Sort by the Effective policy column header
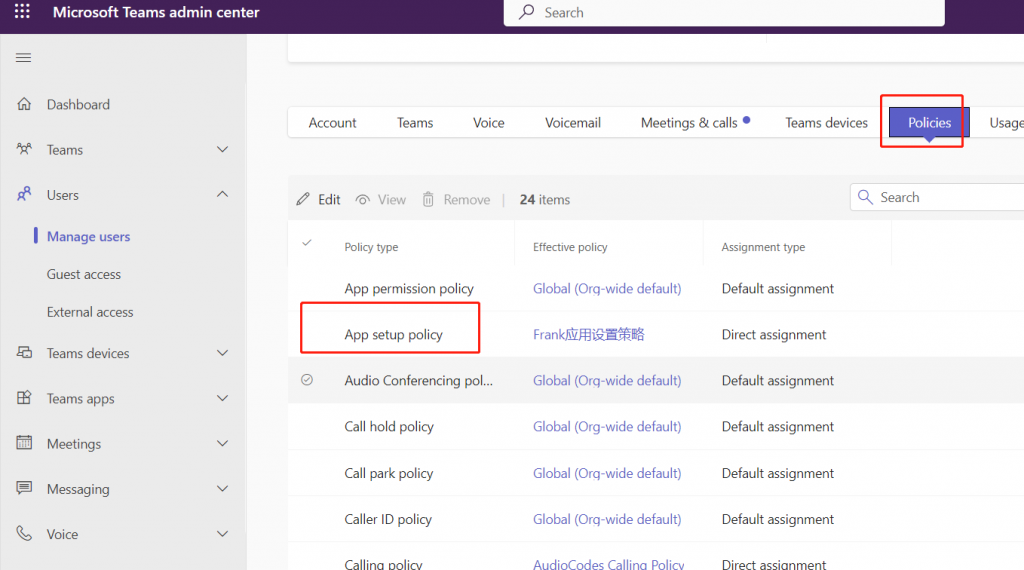 tap(570, 247)
